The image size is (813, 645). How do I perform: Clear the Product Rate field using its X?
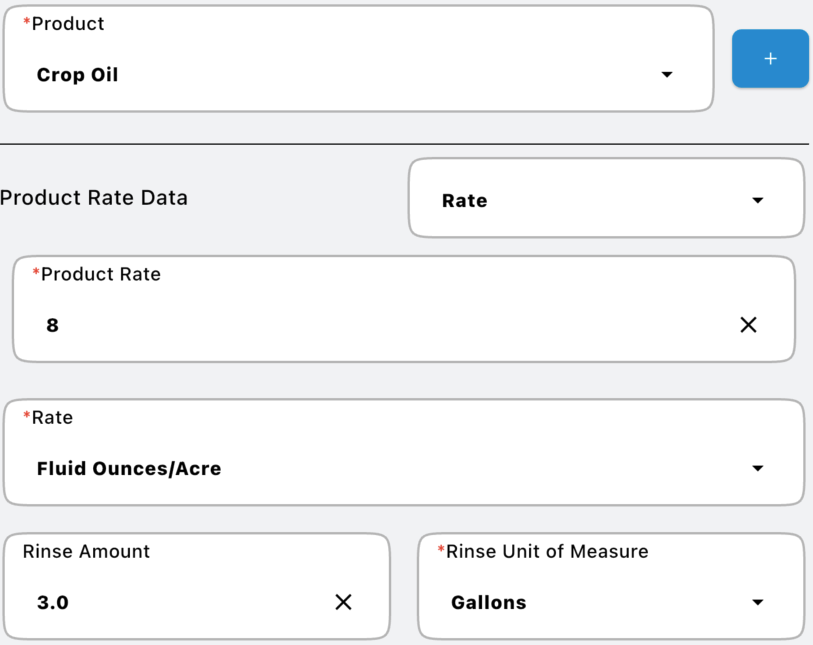[748, 325]
